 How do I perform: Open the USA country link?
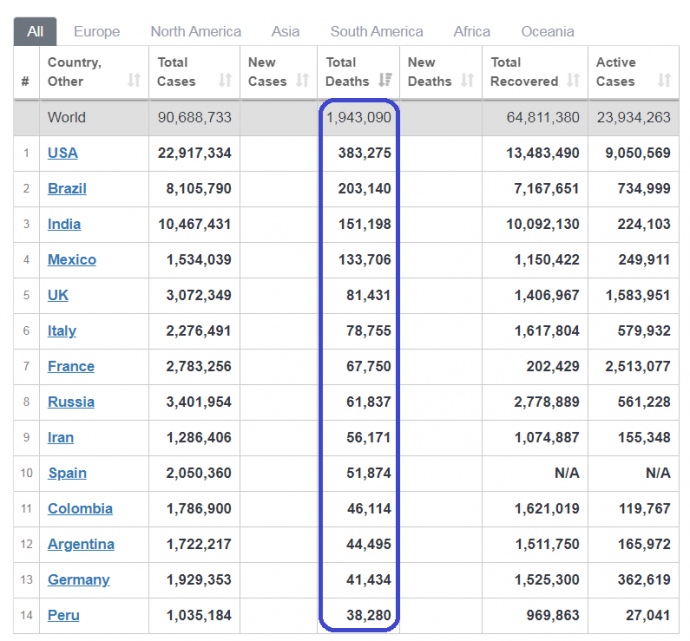(x=62, y=153)
